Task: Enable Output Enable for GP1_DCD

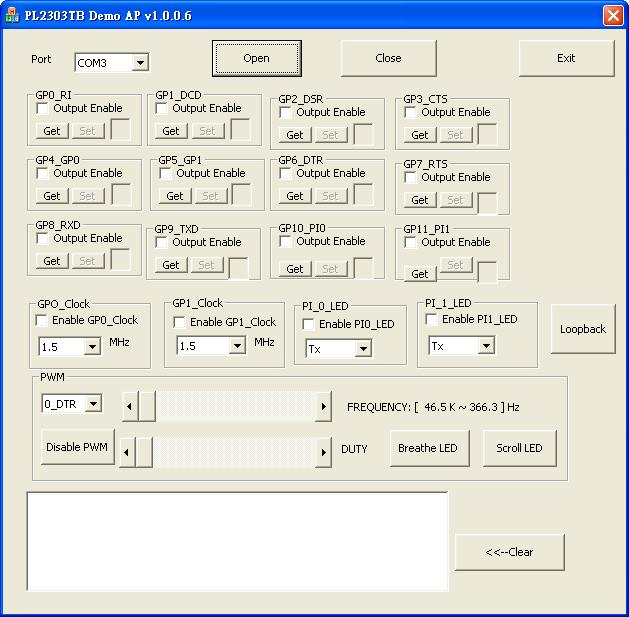Action: click(161, 108)
